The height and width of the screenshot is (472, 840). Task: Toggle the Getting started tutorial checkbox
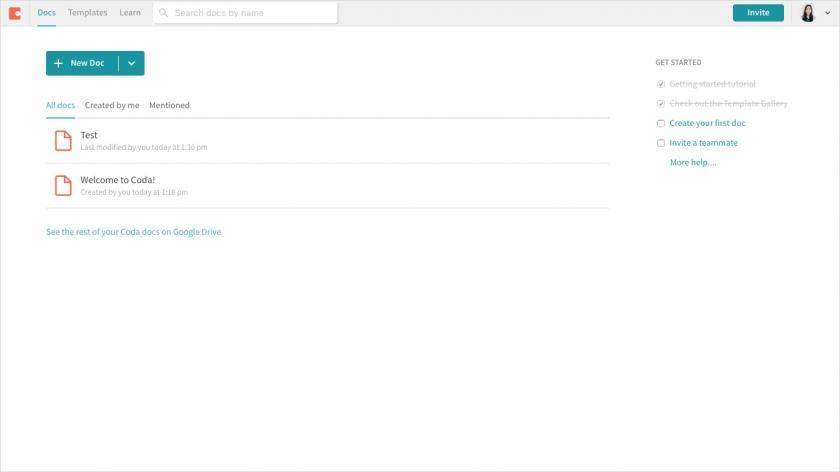coord(661,84)
